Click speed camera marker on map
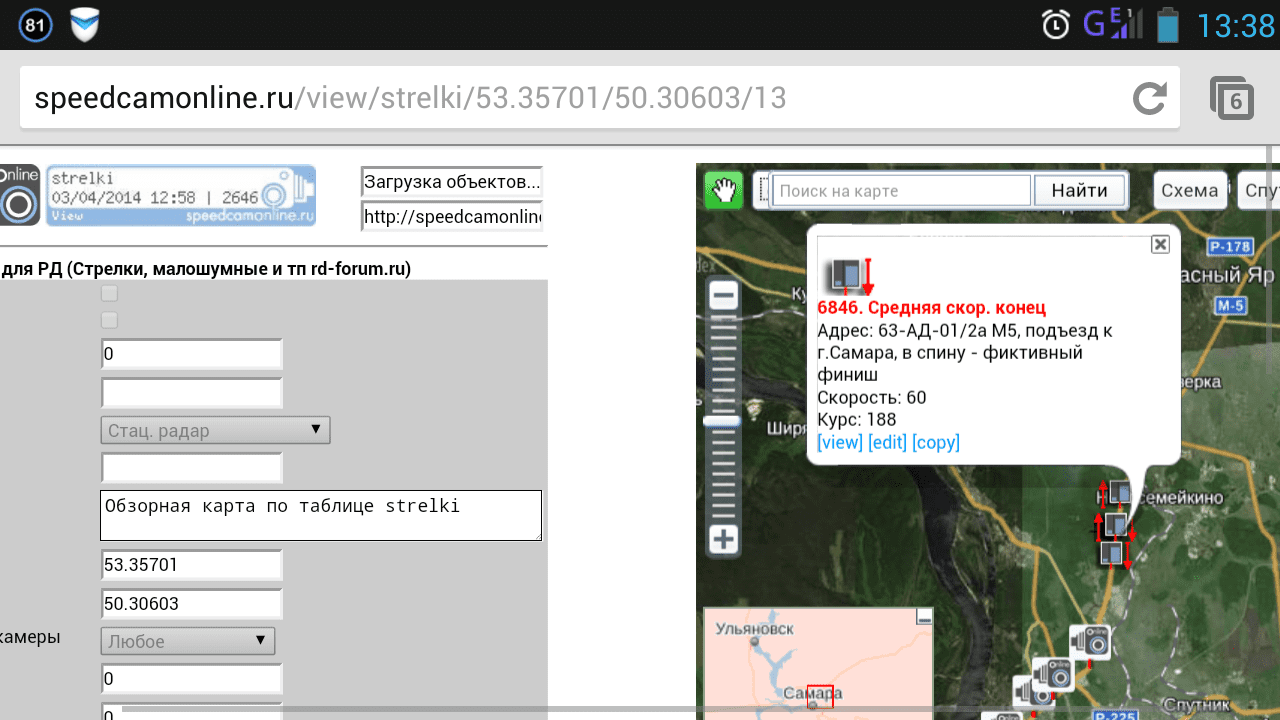Image resolution: width=1280 pixels, height=720 pixels. pyautogui.click(x=1091, y=641)
